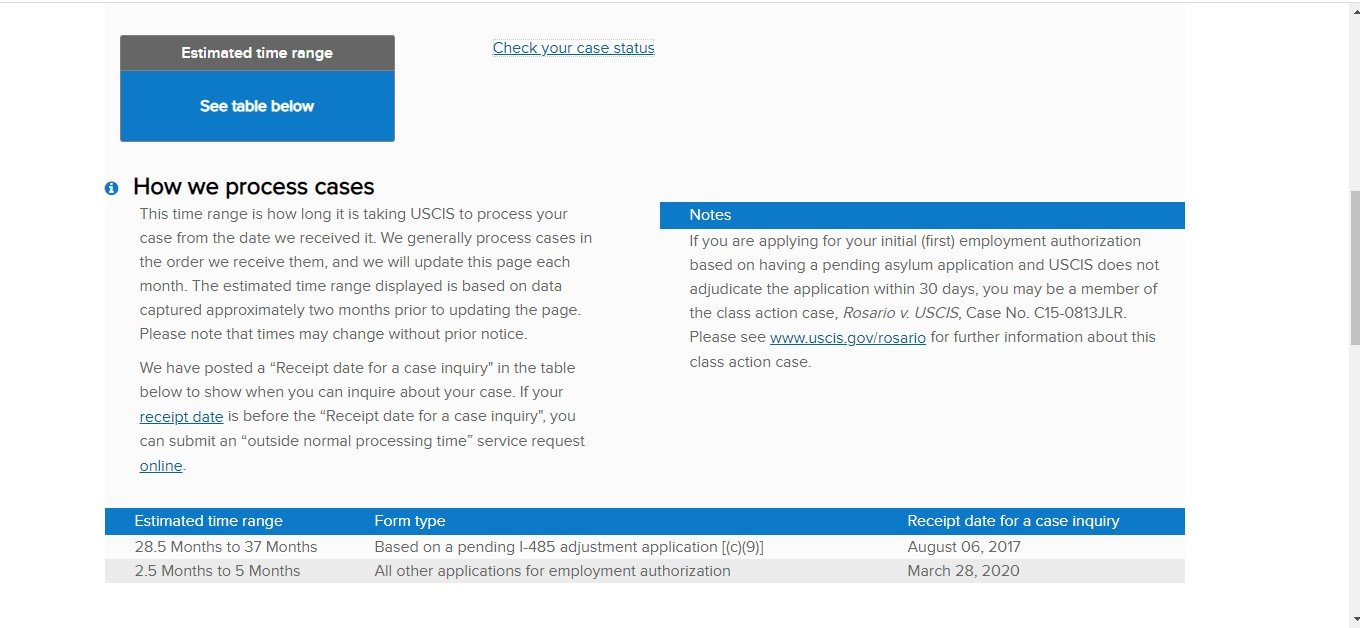The height and width of the screenshot is (628, 1360).
Task: Click the All other applications for employment authorization cell
Action: pos(553,571)
